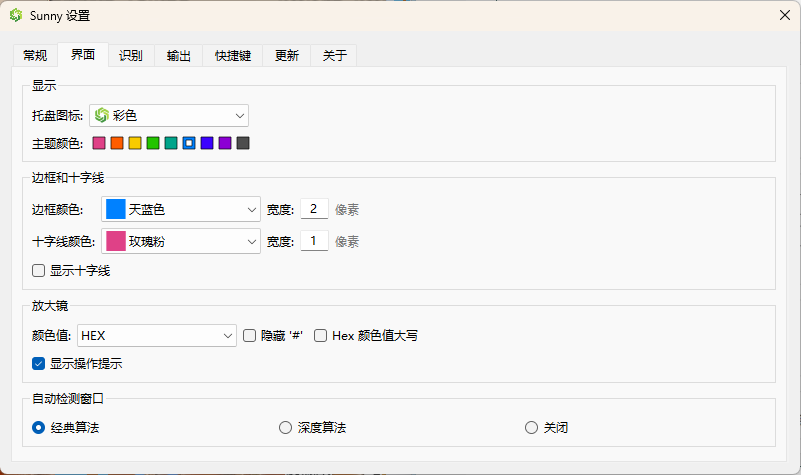Choose the purple theme color swatch

225,143
